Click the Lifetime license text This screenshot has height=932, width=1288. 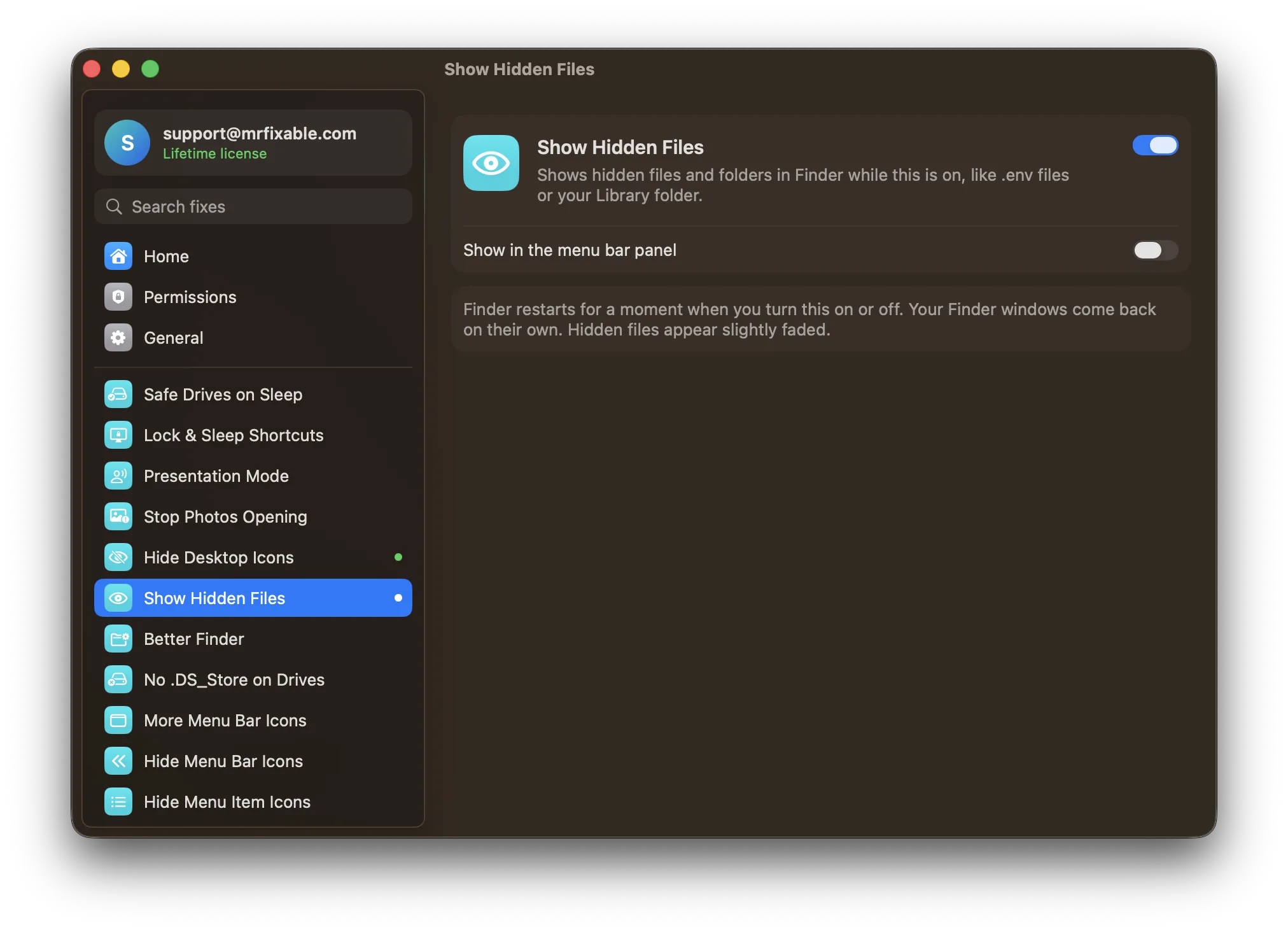tap(214, 154)
